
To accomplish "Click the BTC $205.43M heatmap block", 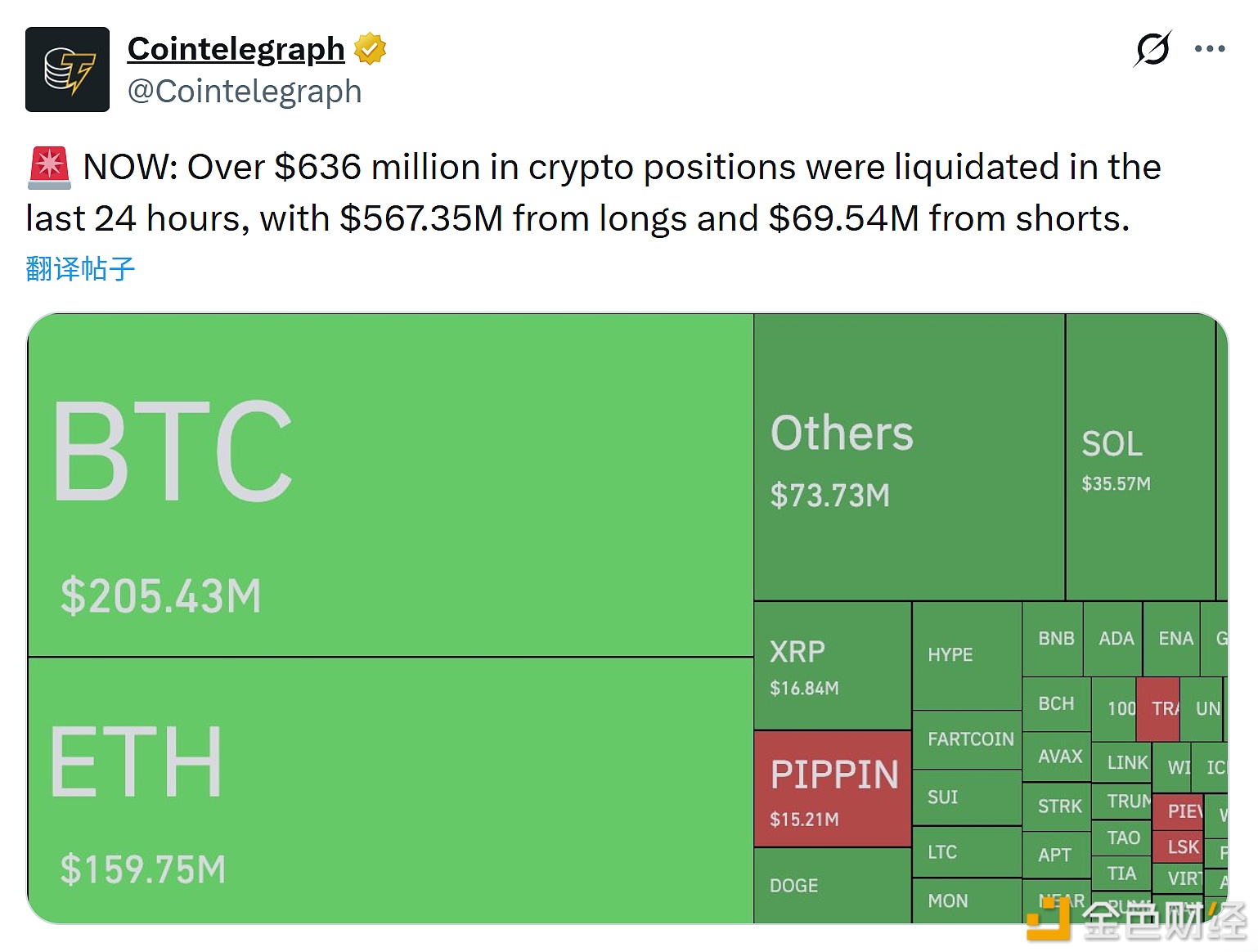I will click(x=390, y=484).
